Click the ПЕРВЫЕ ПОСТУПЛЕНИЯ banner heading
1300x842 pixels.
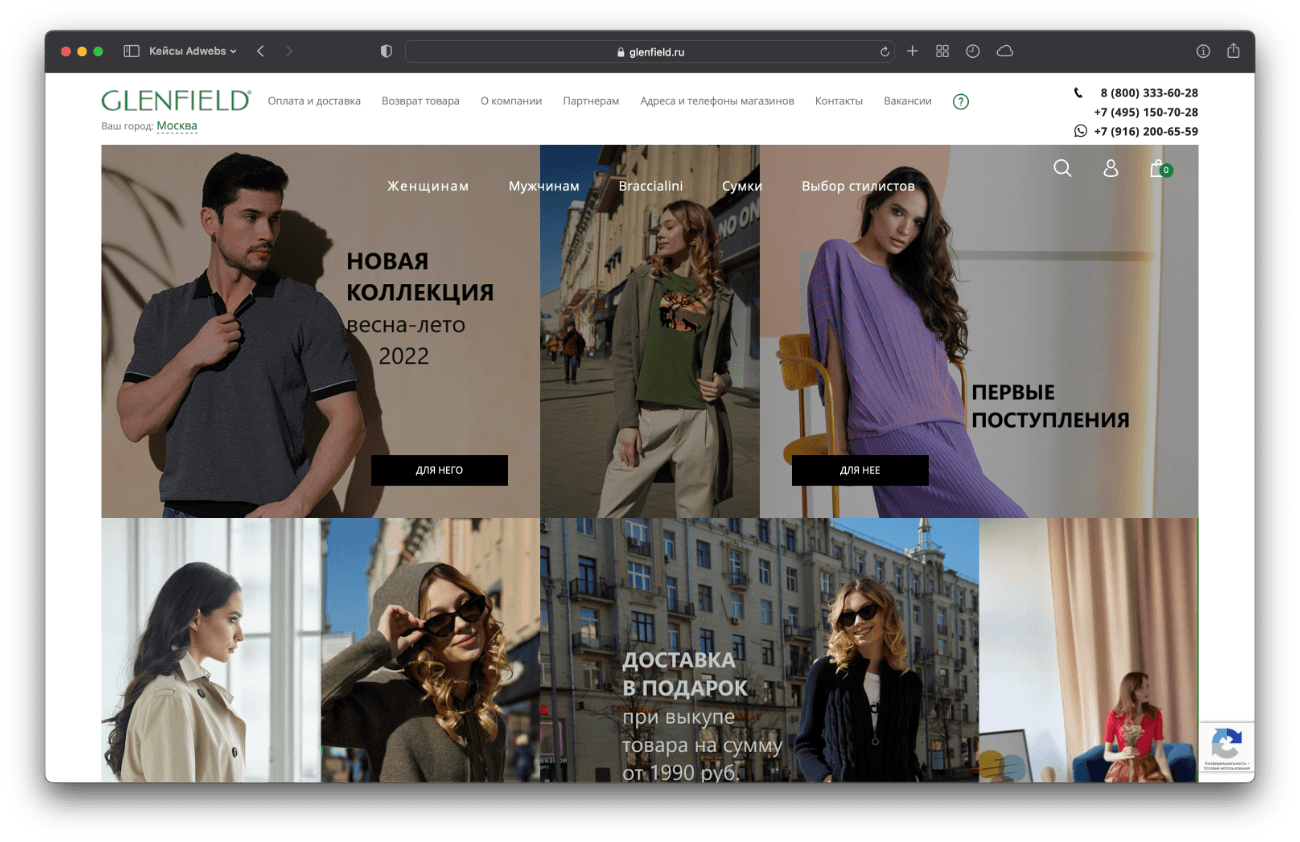click(x=1050, y=406)
